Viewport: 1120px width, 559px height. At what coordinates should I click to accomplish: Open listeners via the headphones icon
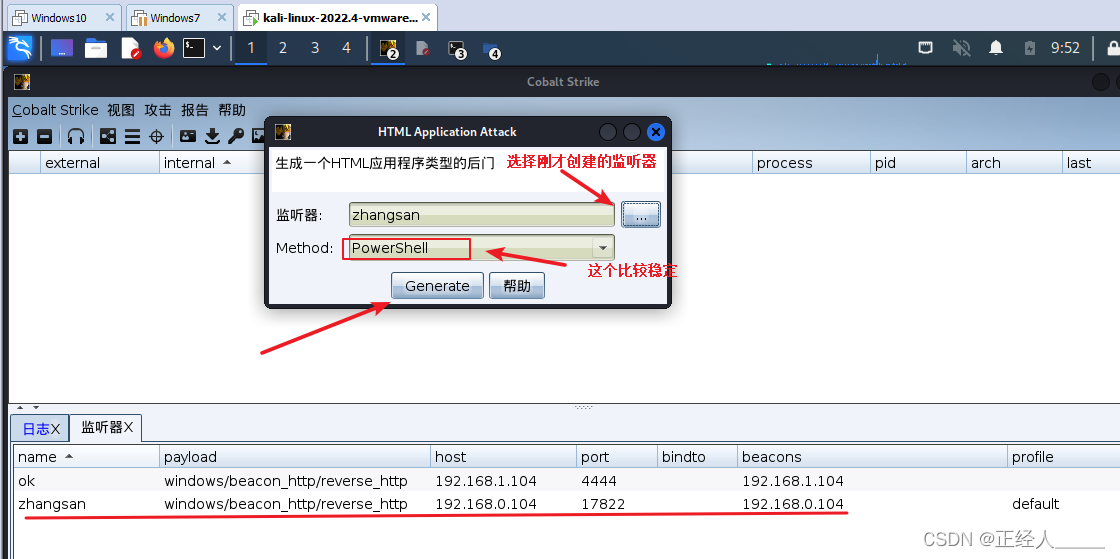(76, 136)
